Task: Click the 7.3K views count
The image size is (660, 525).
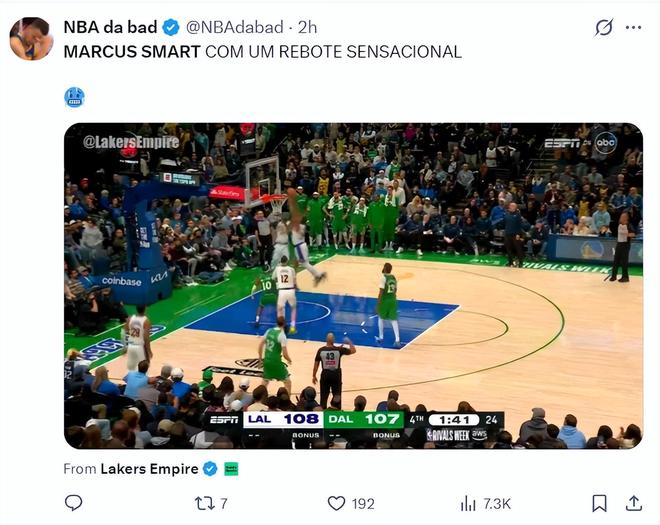Action: [x=497, y=503]
